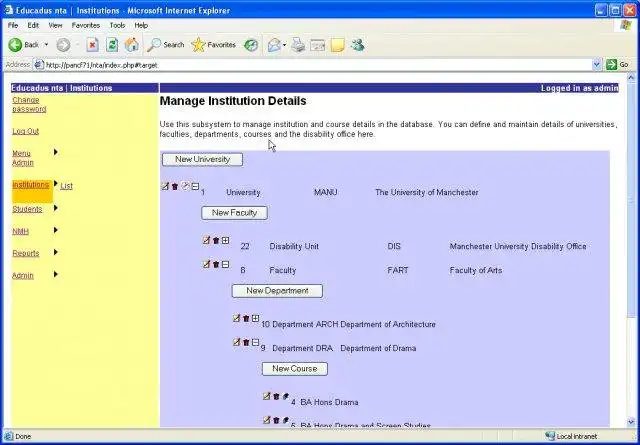Go to the Home page icon

pos(131,45)
